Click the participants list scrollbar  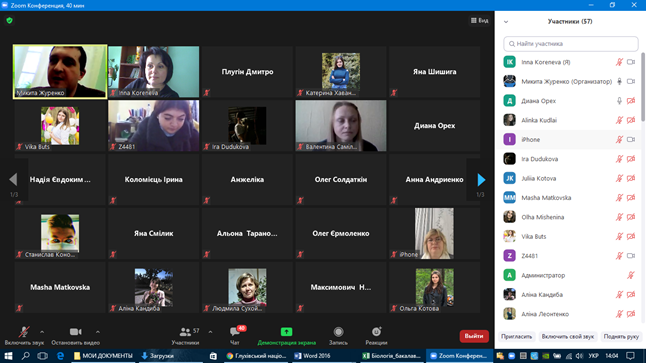(643, 87)
